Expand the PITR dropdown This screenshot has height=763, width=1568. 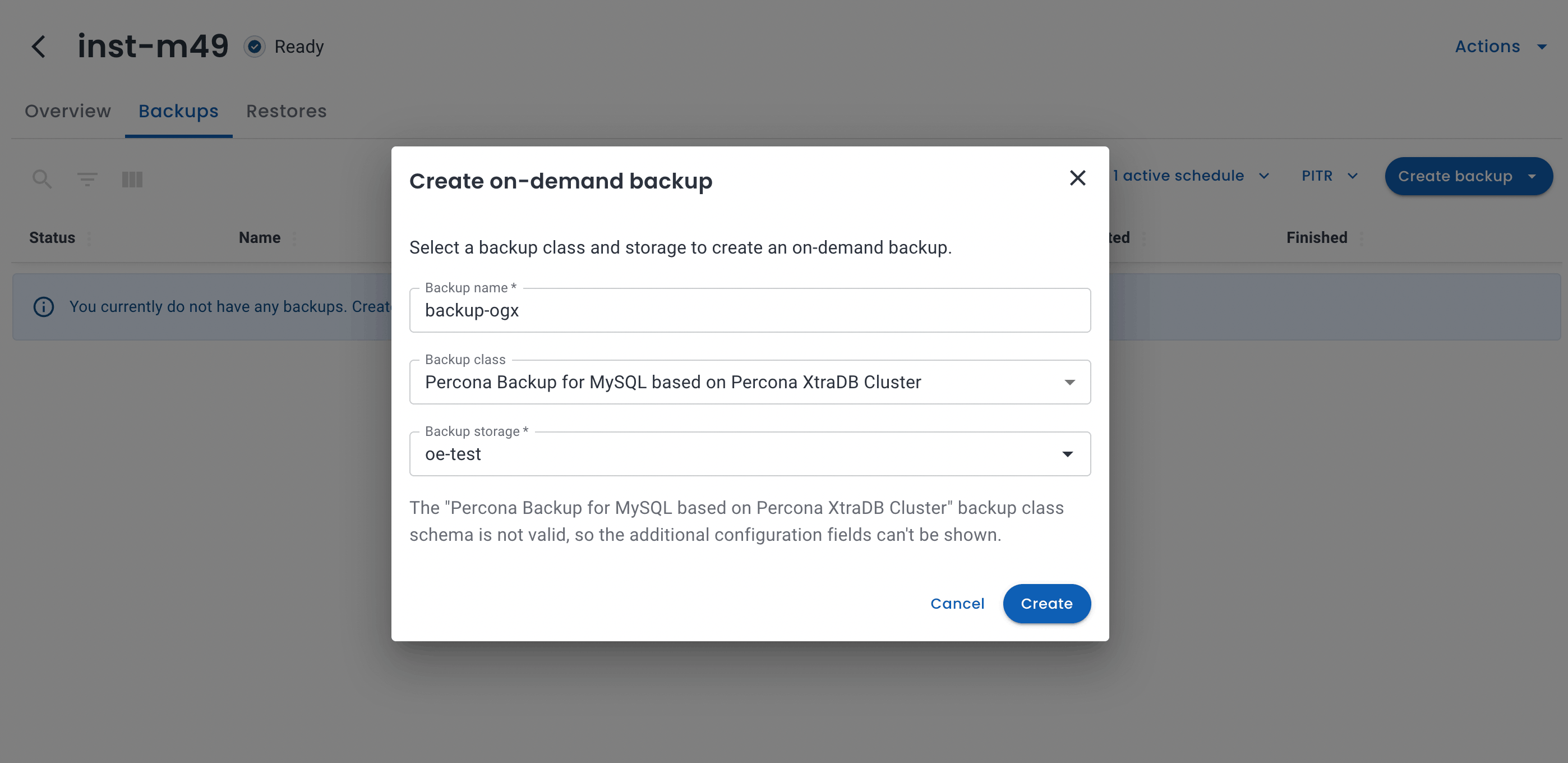[x=1330, y=176]
